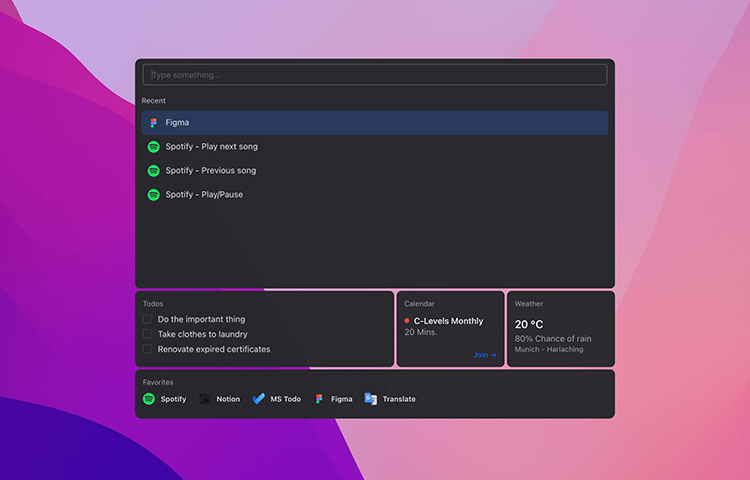Click the Figma label in Favorites
This screenshot has width=750, height=480.
(x=342, y=399)
